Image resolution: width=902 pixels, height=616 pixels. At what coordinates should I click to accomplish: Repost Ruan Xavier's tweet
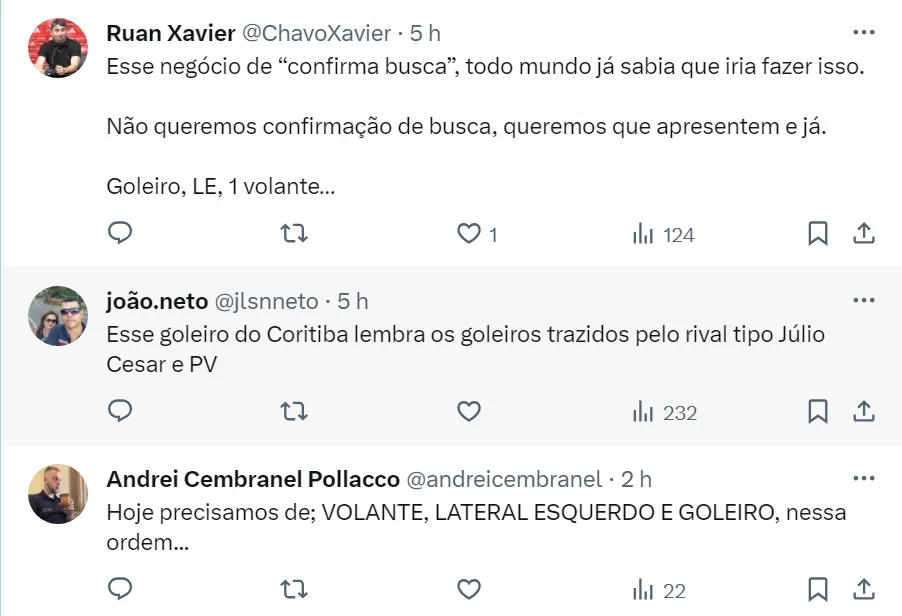point(293,234)
